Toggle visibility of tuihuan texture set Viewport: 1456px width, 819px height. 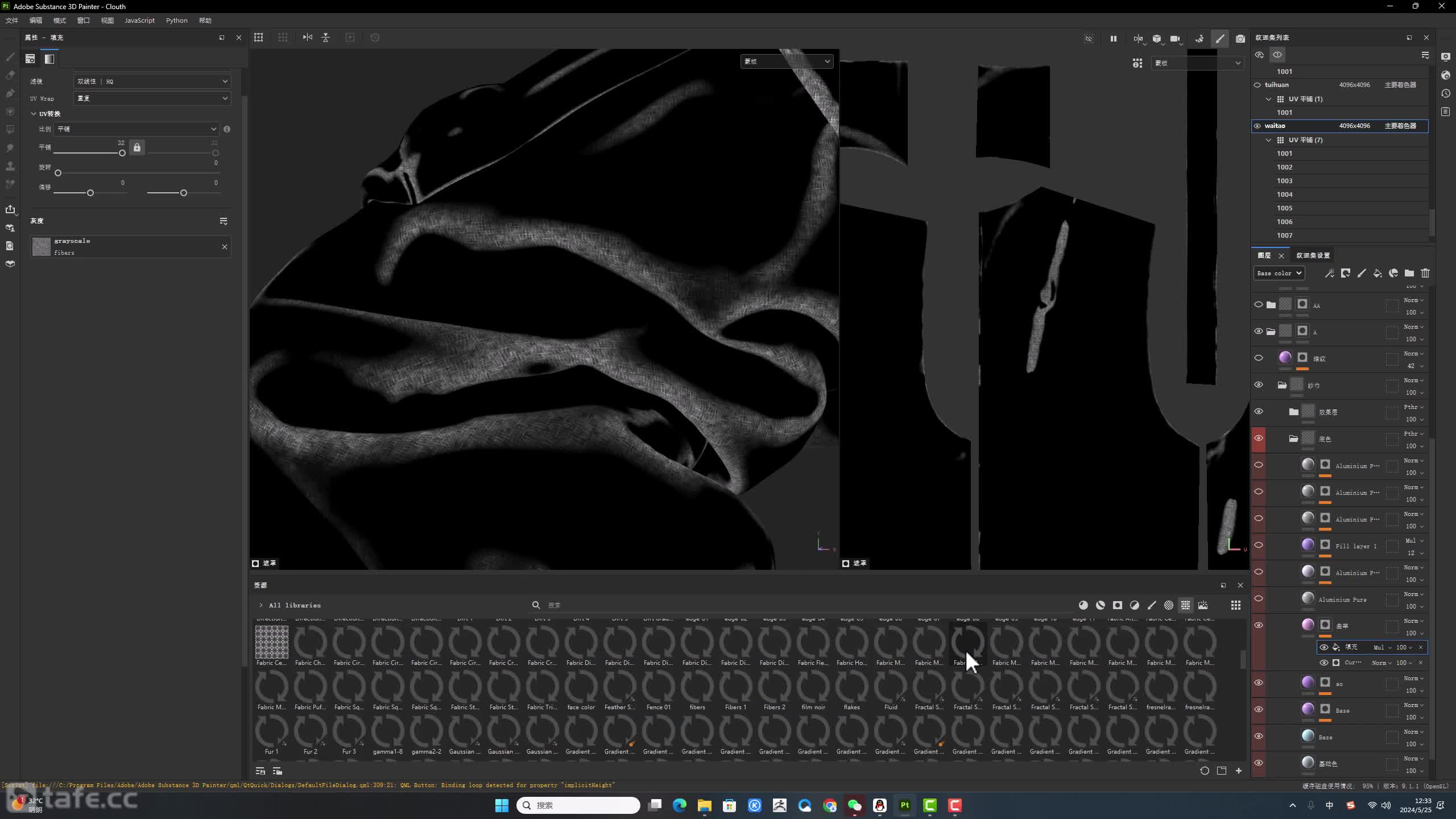(1258, 85)
